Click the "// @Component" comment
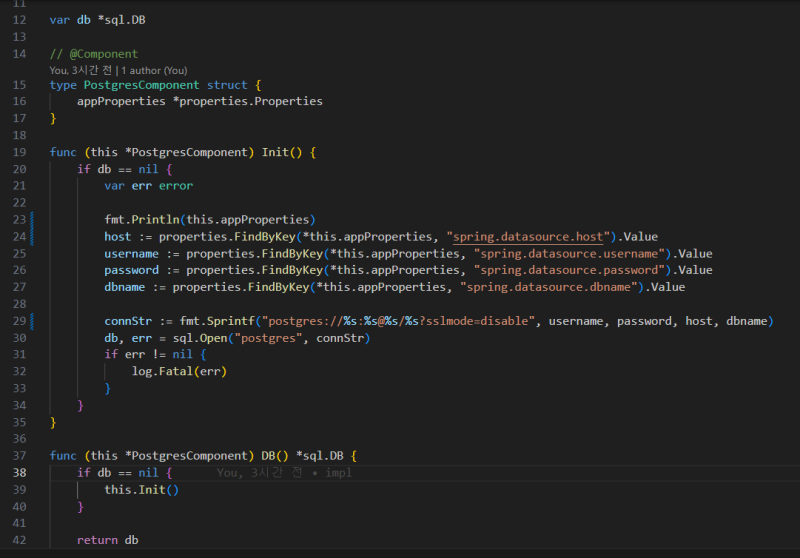Viewport: 800px width, 558px height. pos(94,53)
